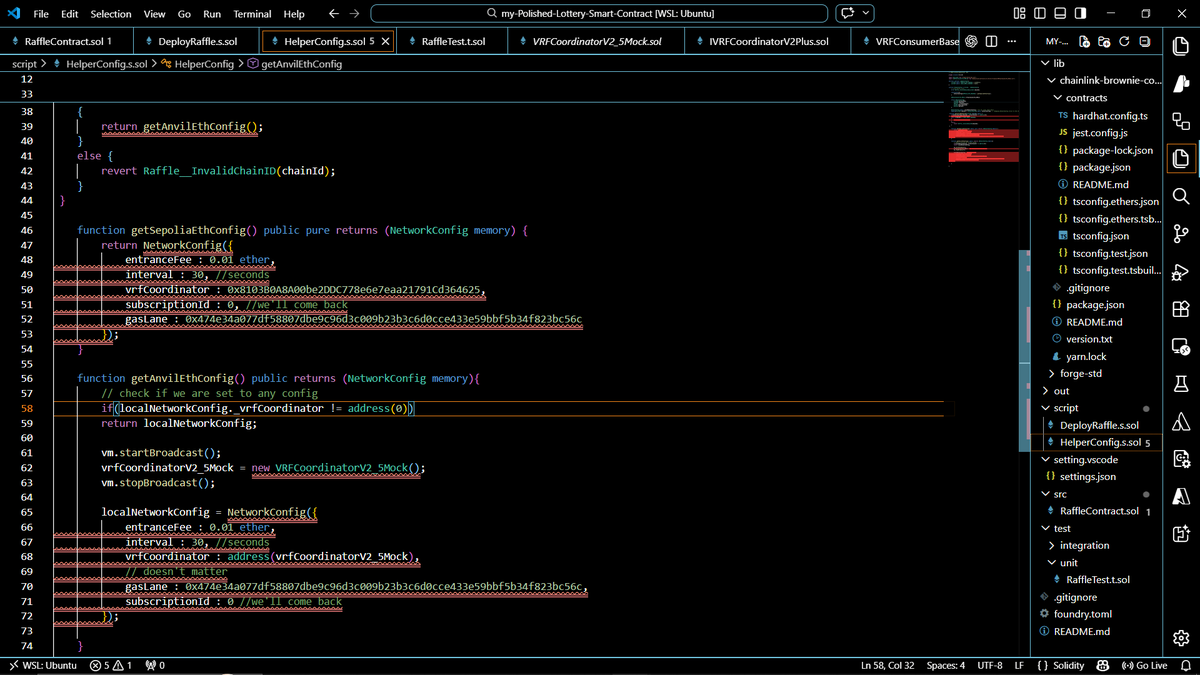Click the New File icon in explorer header
1200x675 pixels.
coord(1085,42)
